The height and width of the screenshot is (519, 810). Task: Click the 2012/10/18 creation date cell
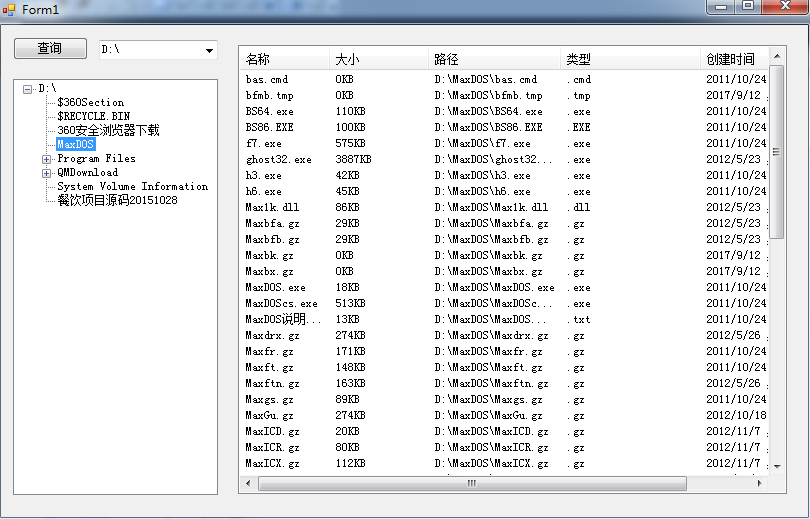(x=736, y=416)
